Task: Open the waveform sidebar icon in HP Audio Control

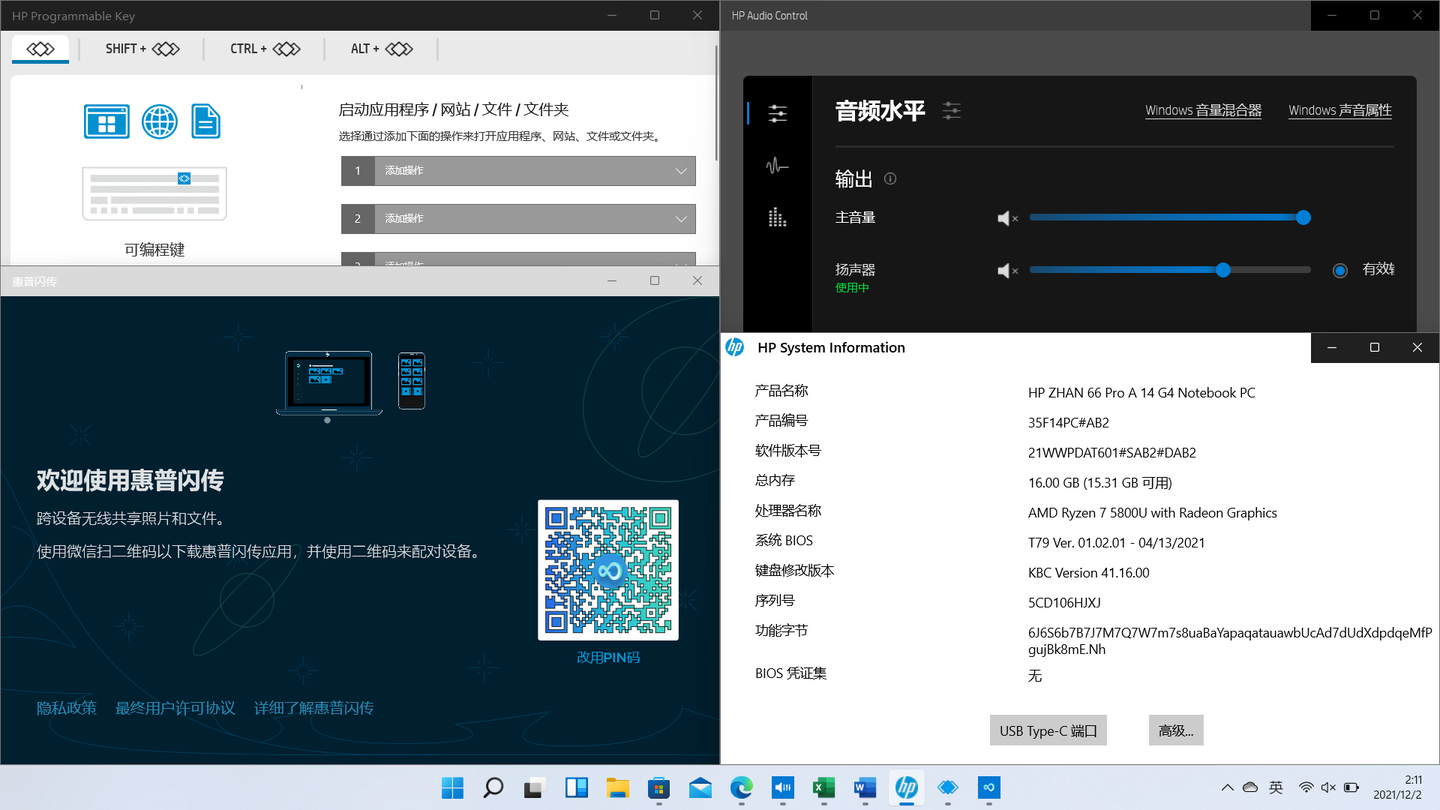Action: point(777,166)
